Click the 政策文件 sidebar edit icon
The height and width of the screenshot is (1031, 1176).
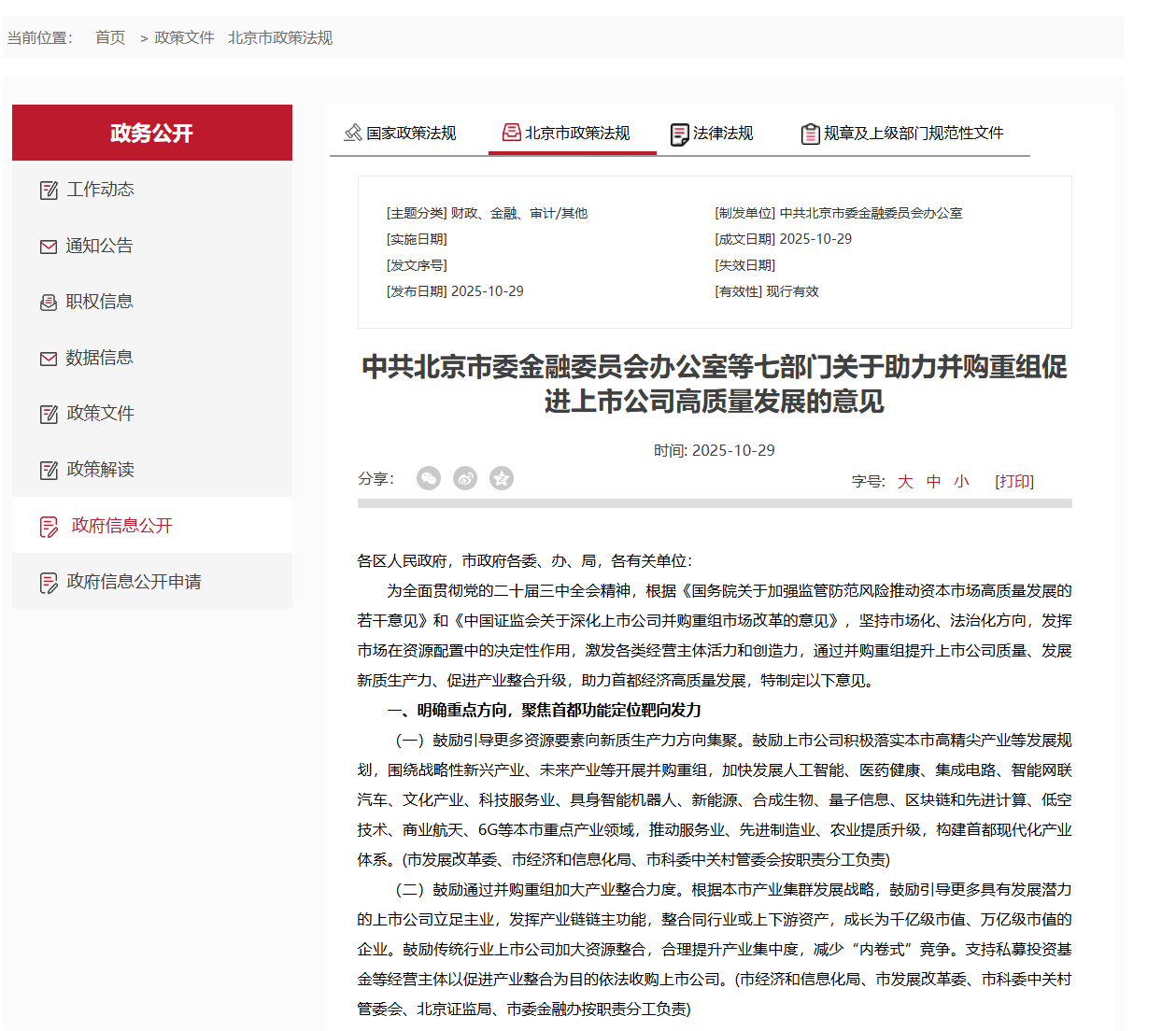tap(49, 415)
